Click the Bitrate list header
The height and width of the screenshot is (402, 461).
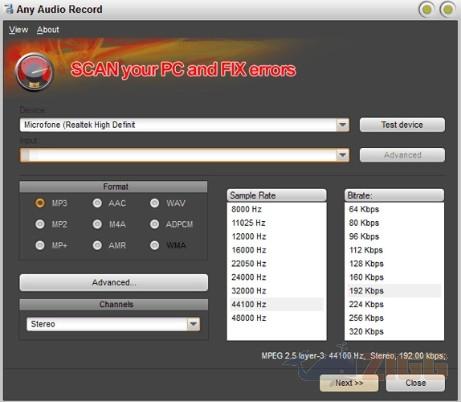(394, 195)
